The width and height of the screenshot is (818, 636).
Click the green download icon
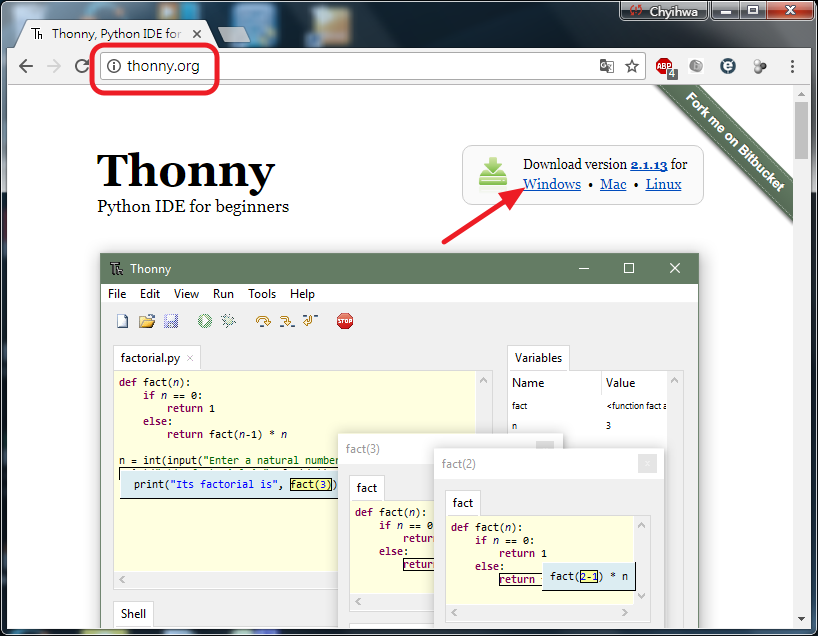click(x=492, y=173)
